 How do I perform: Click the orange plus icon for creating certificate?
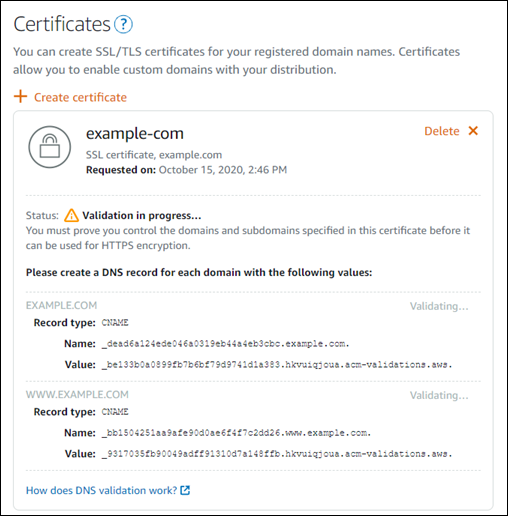[x=20, y=96]
